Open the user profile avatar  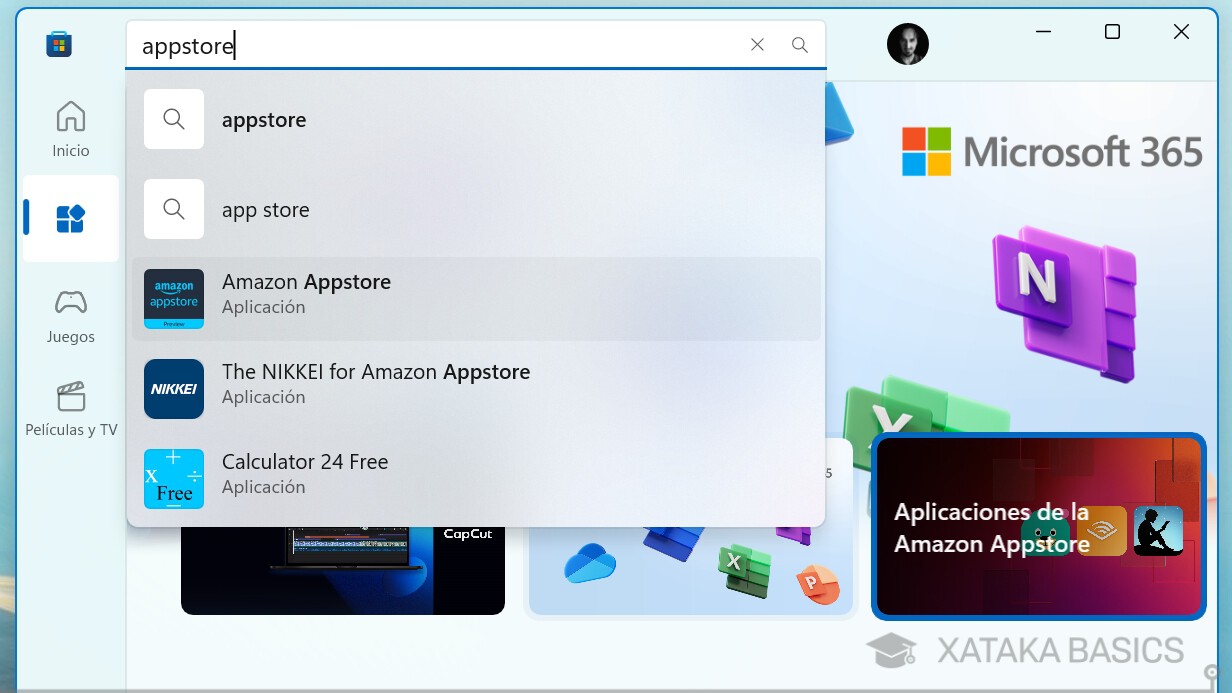click(908, 44)
